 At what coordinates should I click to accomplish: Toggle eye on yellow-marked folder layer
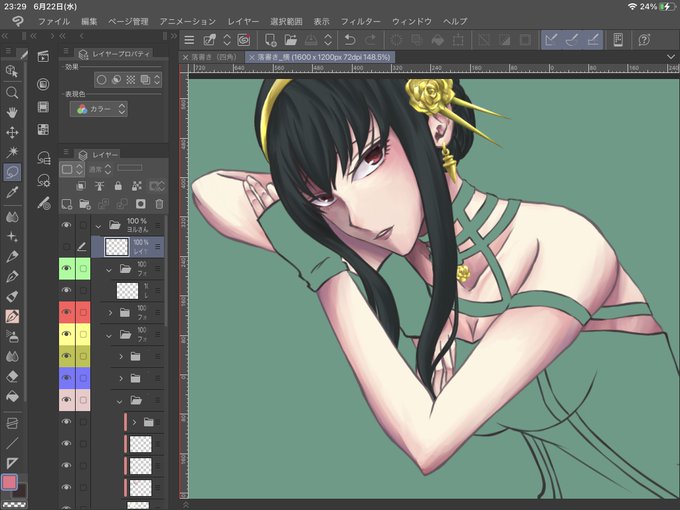66,334
